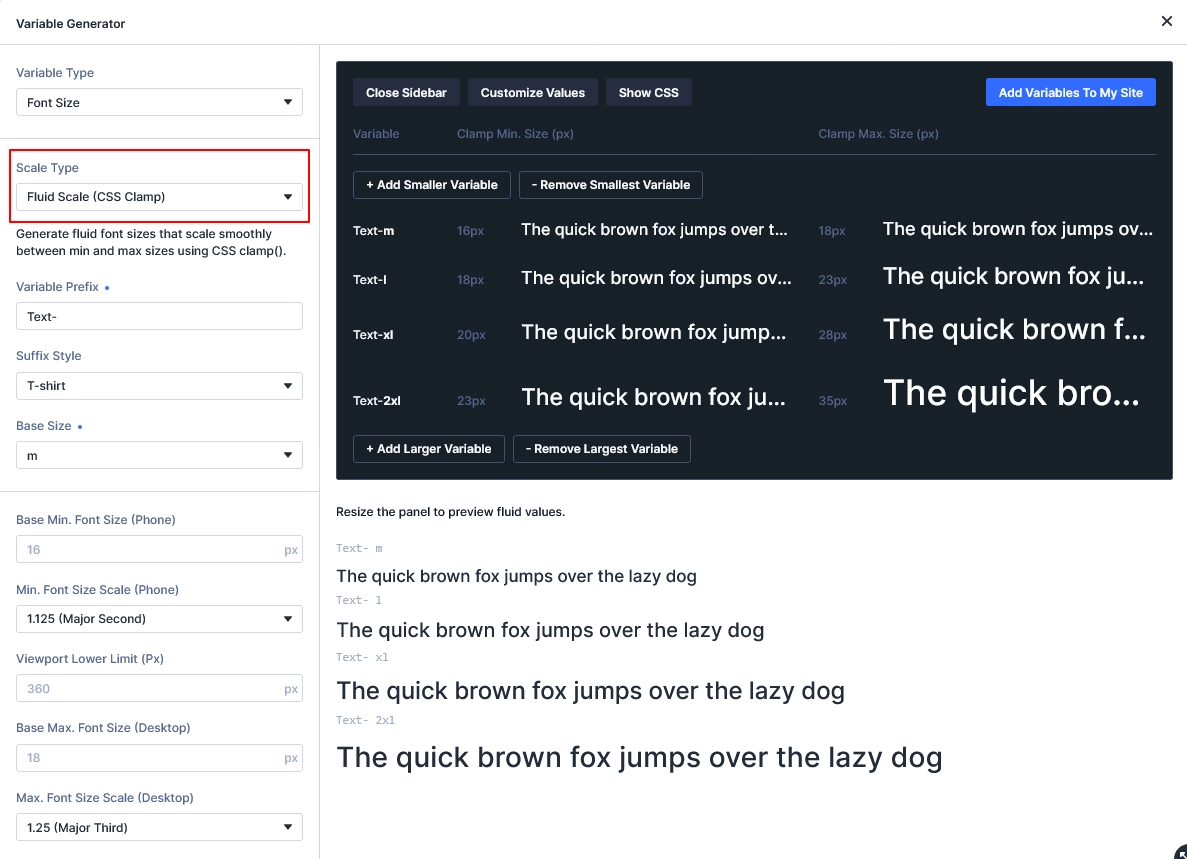Click Add Larger Variable button
Viewport: 1187px width, 859px height.
[428, 449]
